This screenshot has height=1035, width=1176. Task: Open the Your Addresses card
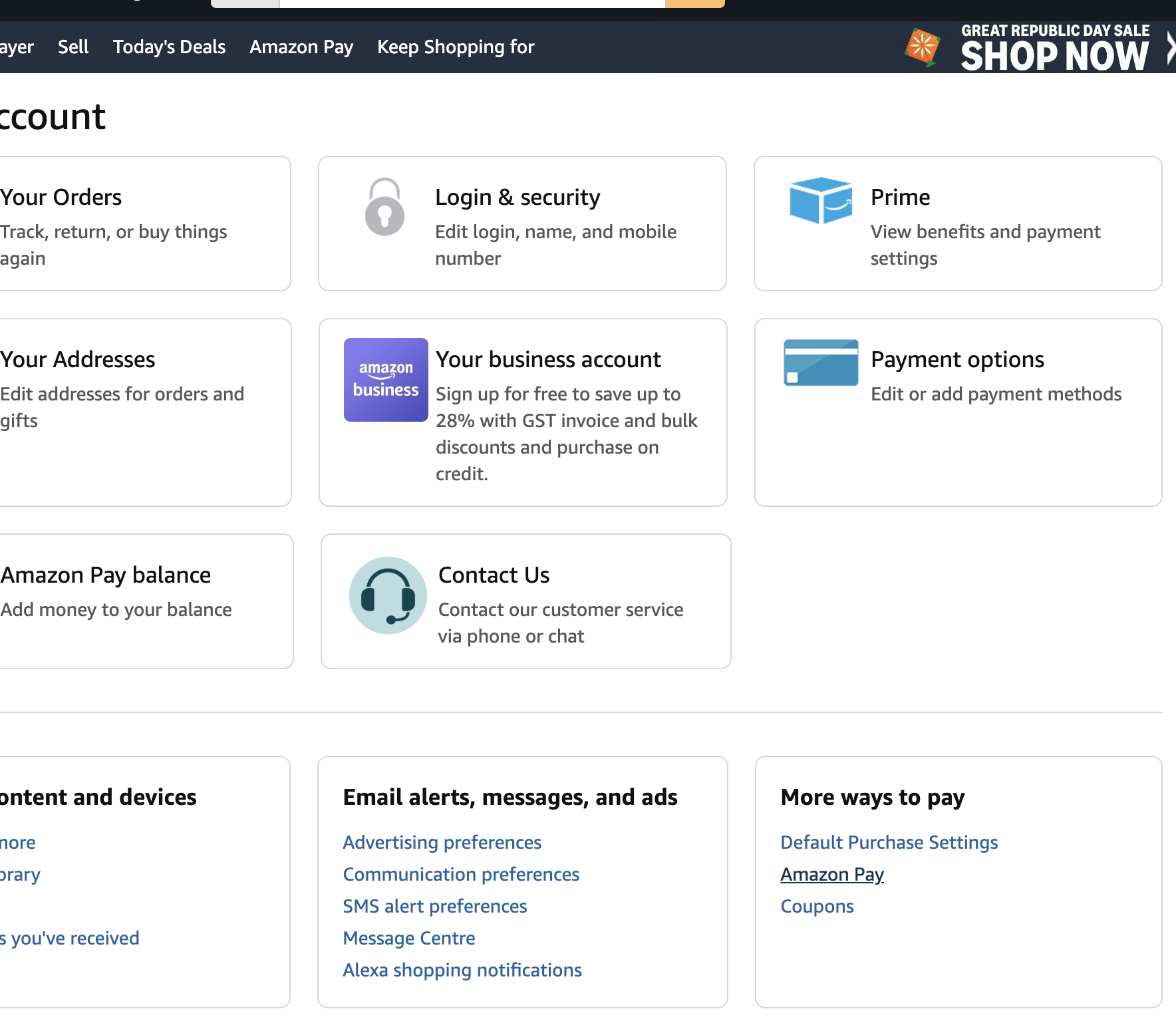coord(145,412)
